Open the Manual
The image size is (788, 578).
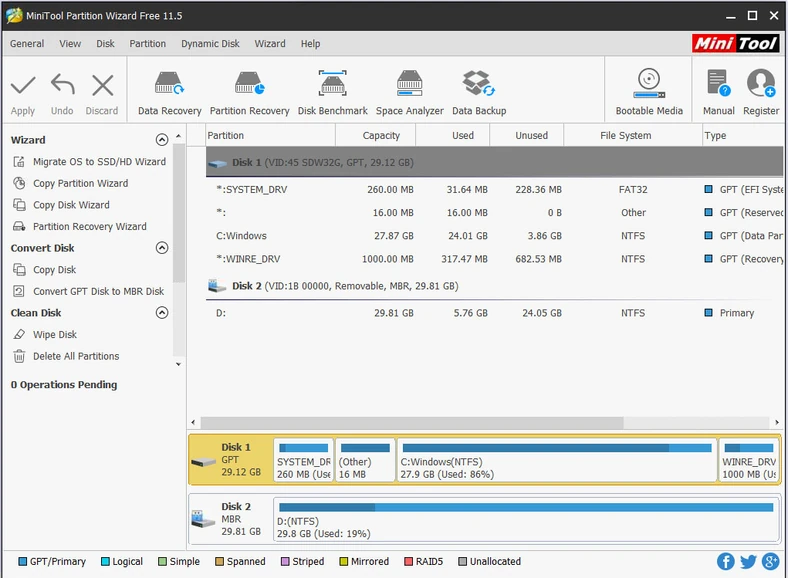(718, 92)
